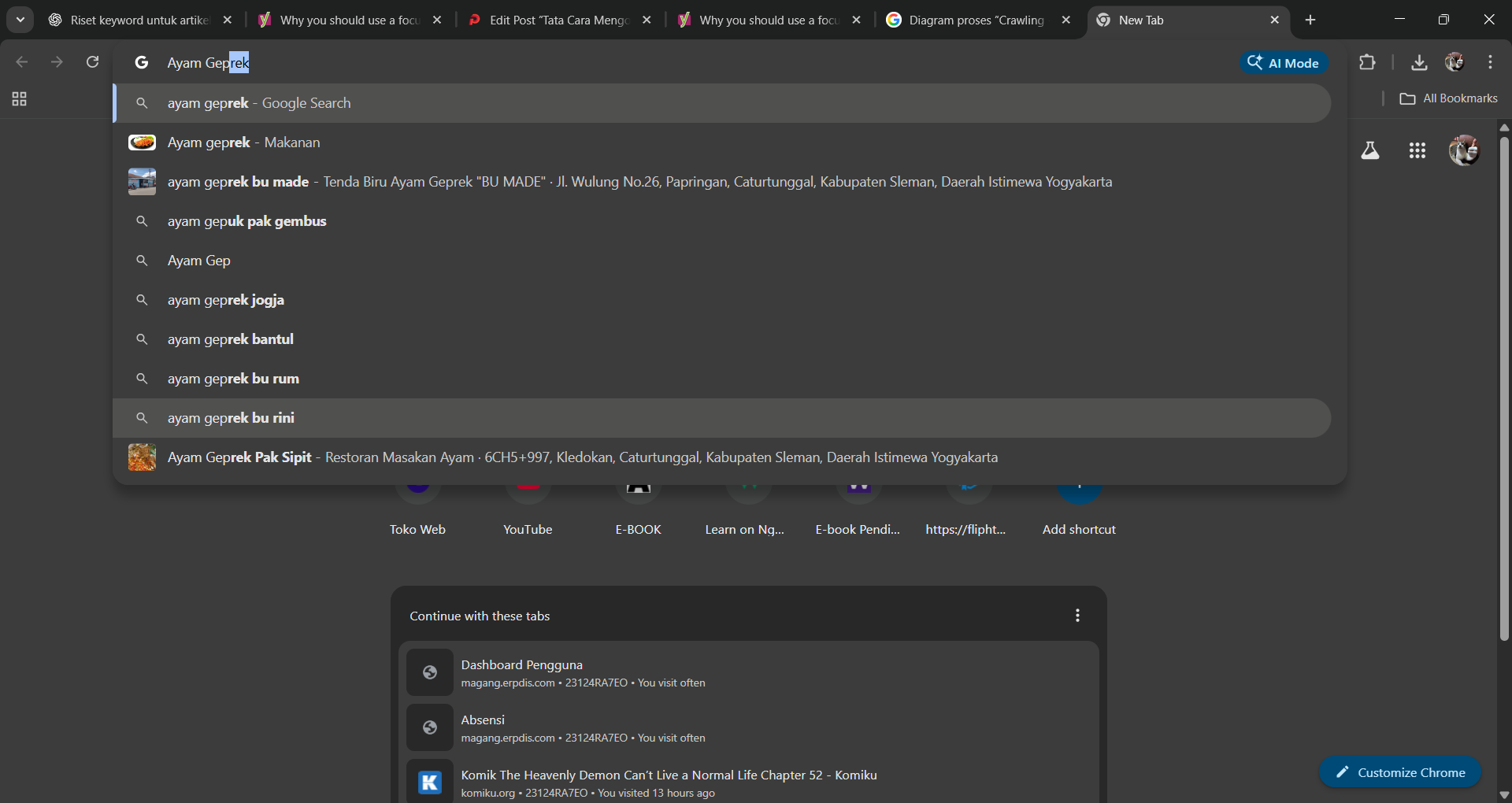1512x803 pixels.
Task: Open the Downloads icon
Action: click(1419, 62)
